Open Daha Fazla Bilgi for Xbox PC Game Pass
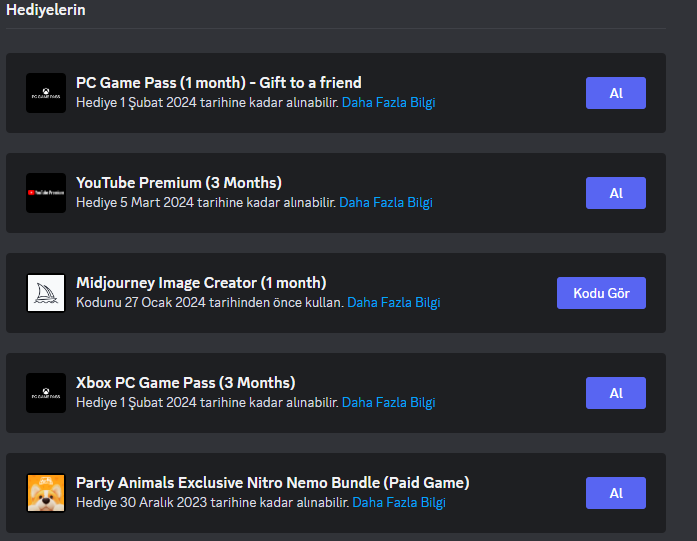697x541 pixels. coord(389,403)
